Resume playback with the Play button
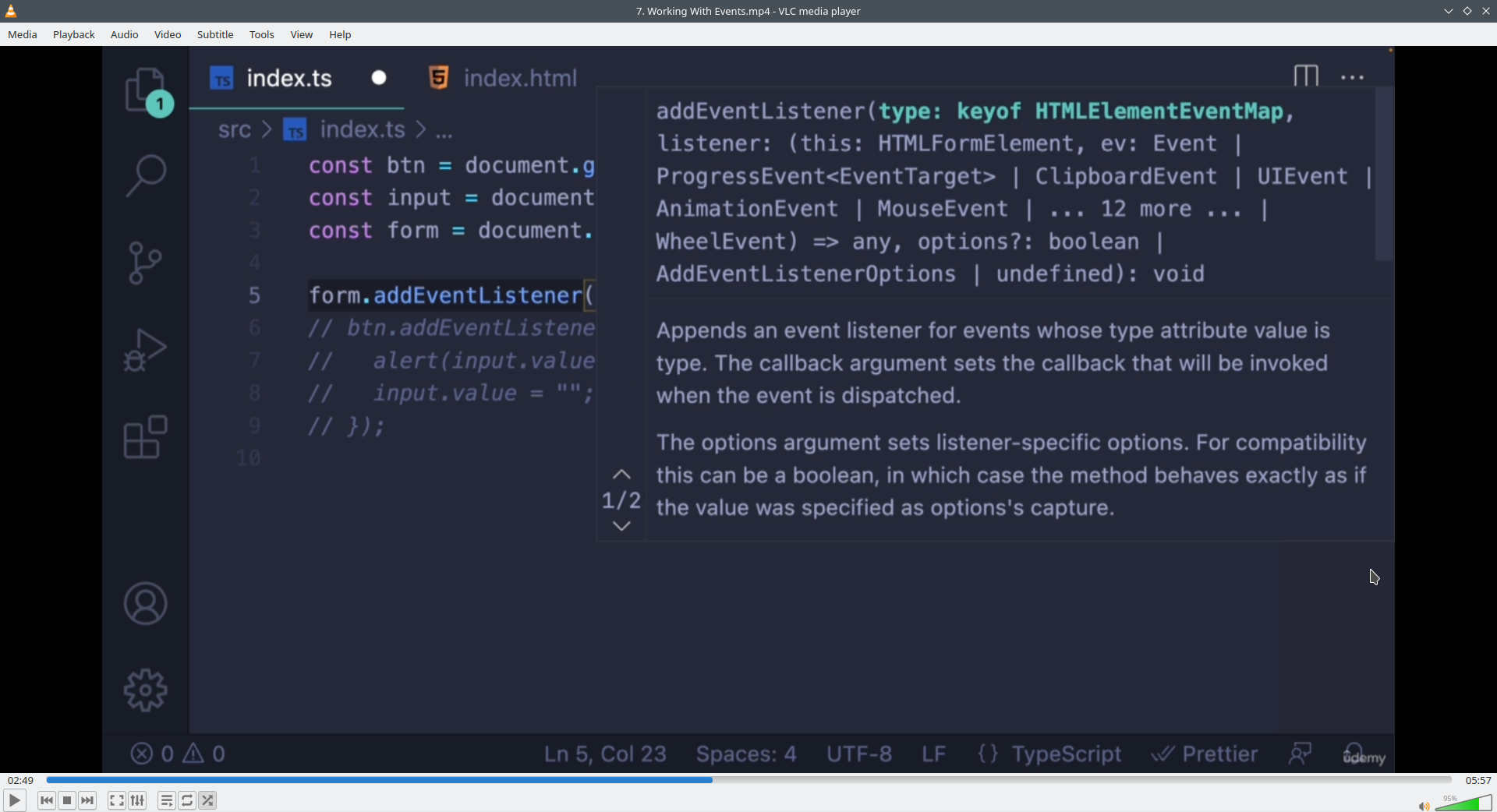 14,800
